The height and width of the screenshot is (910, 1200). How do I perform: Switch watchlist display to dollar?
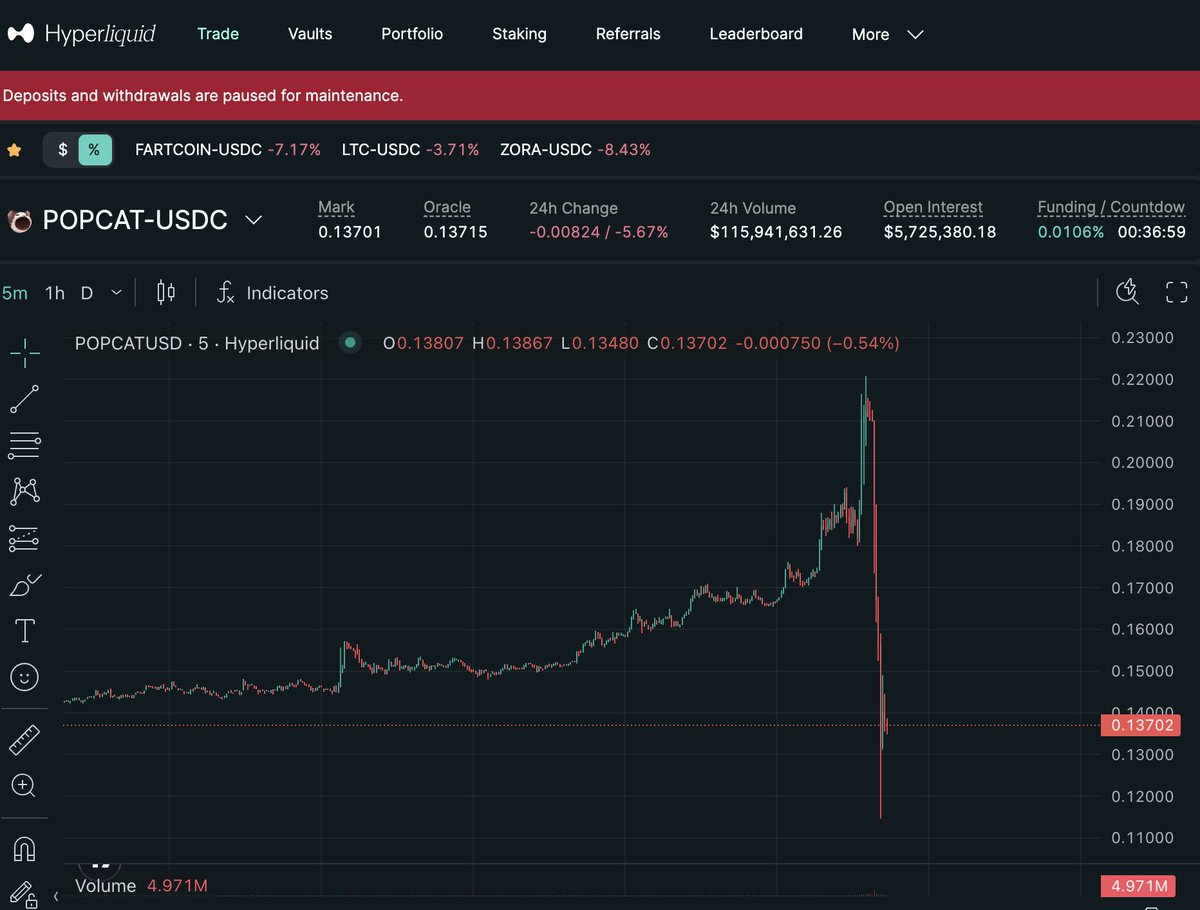point(63,150)
